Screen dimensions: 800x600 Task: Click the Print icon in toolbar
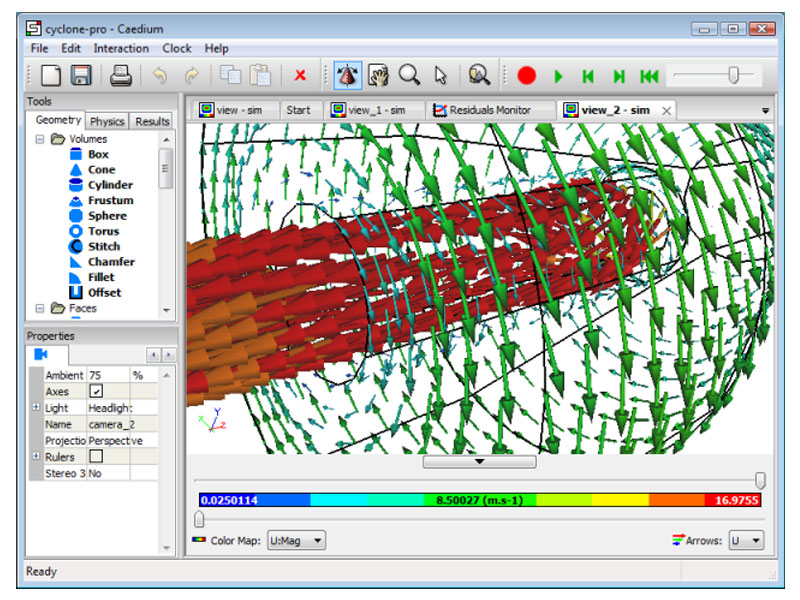(121, 75)
